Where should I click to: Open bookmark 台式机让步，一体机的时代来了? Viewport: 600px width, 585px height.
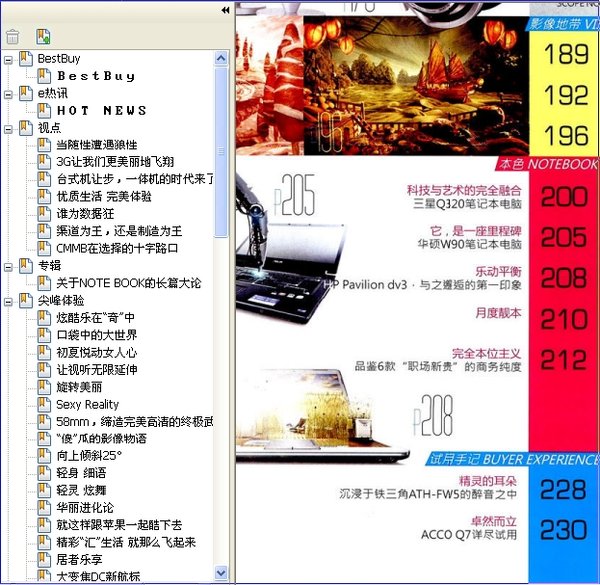(x=135, y=179)
